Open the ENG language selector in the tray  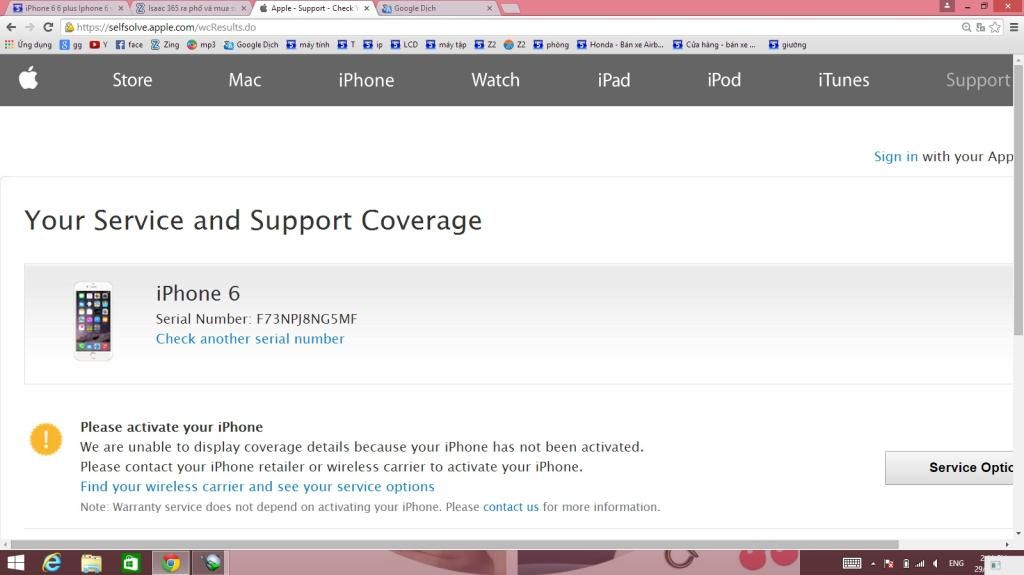click(956, 564)
